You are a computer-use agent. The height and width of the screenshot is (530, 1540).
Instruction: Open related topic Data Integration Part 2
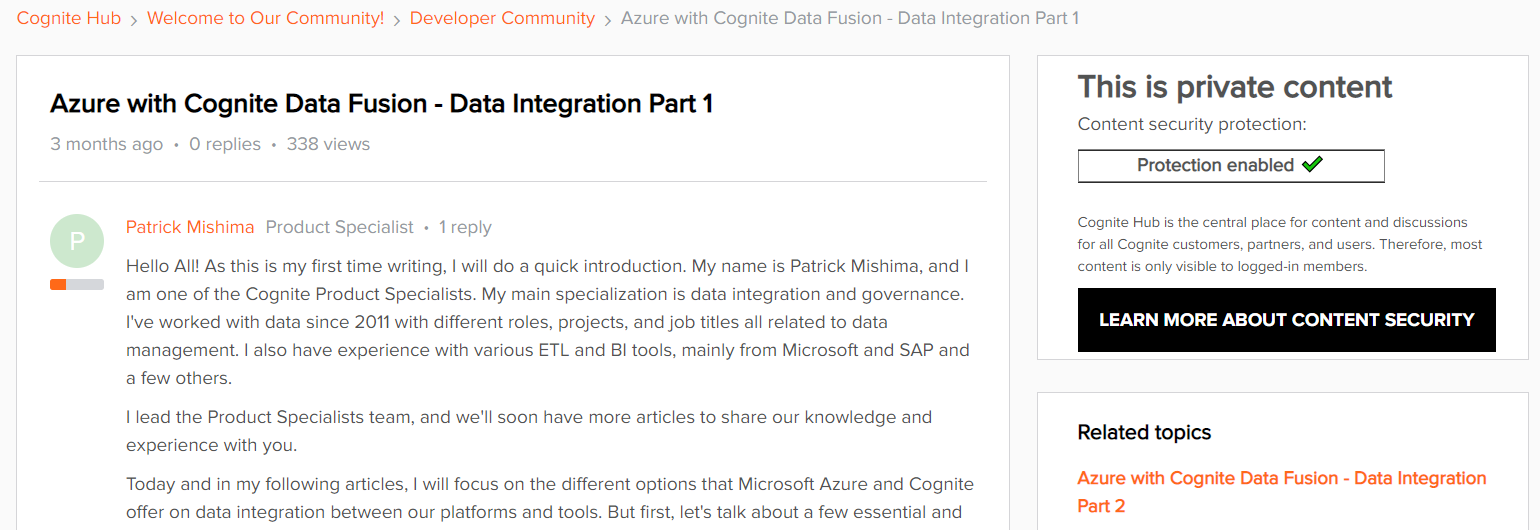pos(1282,492)
